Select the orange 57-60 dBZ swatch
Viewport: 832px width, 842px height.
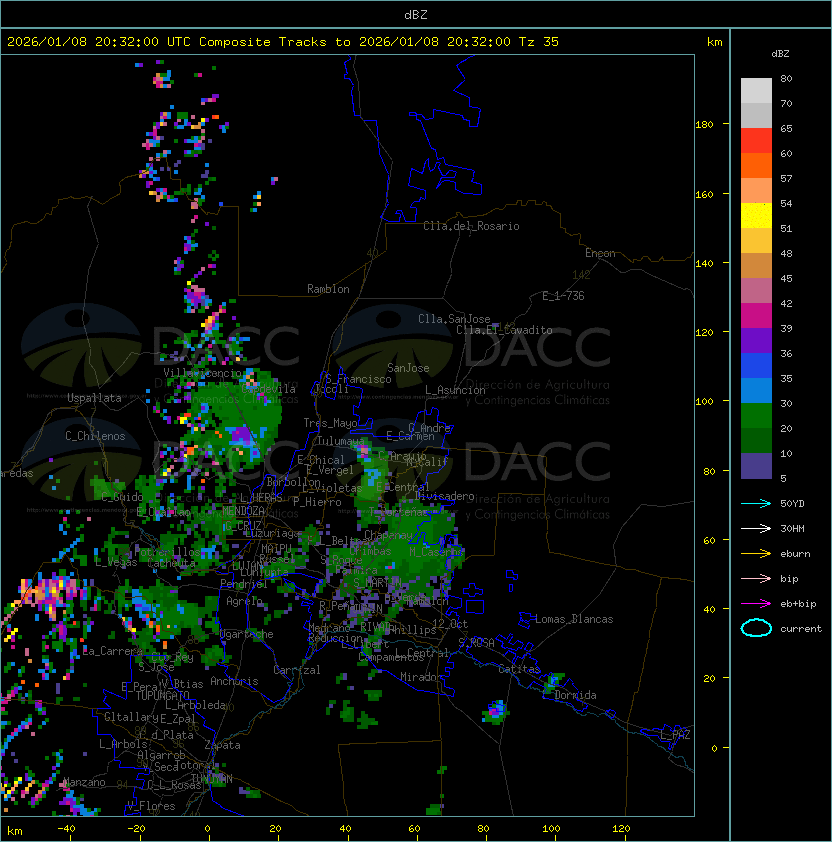click(756, 165)
